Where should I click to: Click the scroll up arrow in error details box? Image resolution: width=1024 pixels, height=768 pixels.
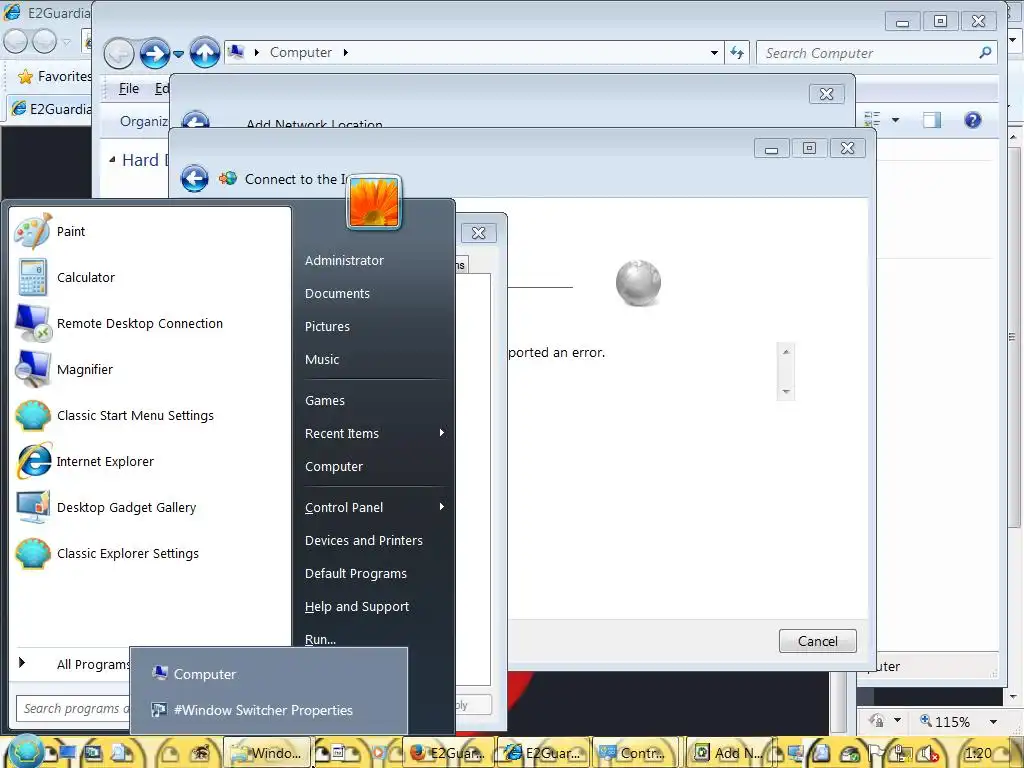click(786, 351)
